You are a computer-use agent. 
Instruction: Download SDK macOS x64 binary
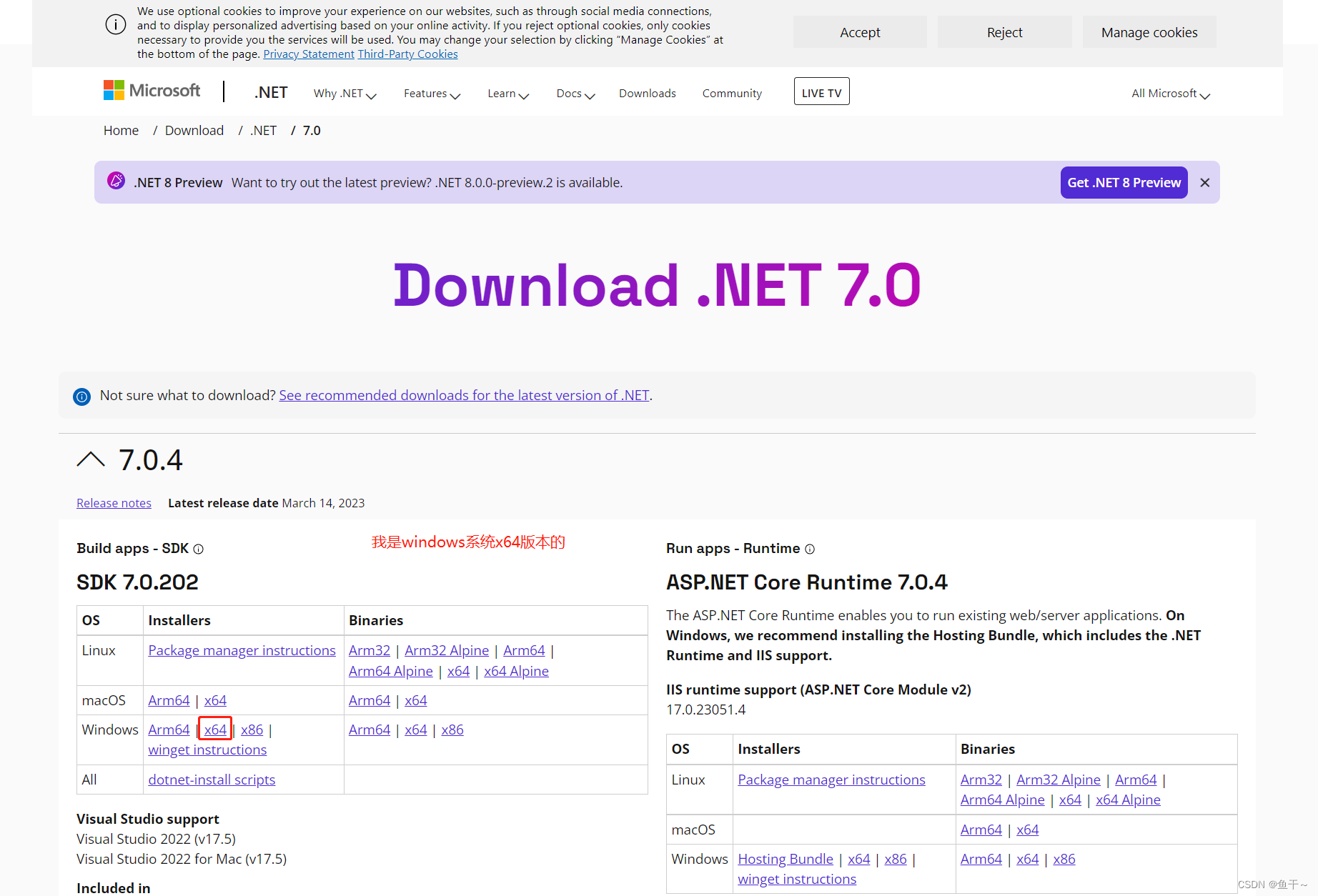click(x=415, y=700)
